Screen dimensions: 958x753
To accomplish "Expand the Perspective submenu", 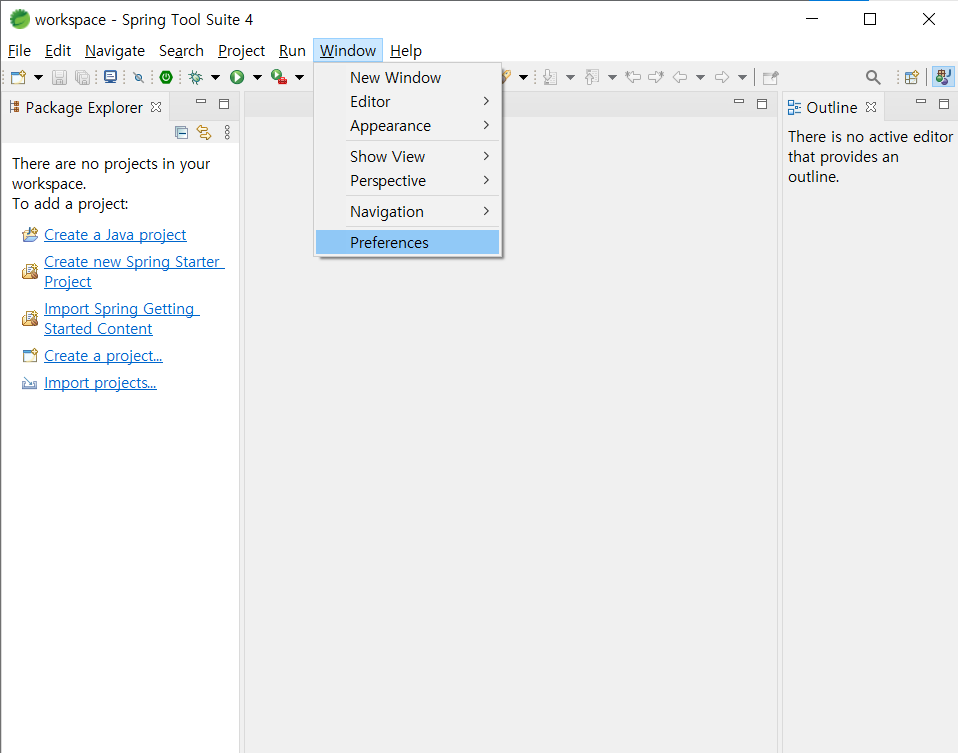I will [x=408, y=181].
